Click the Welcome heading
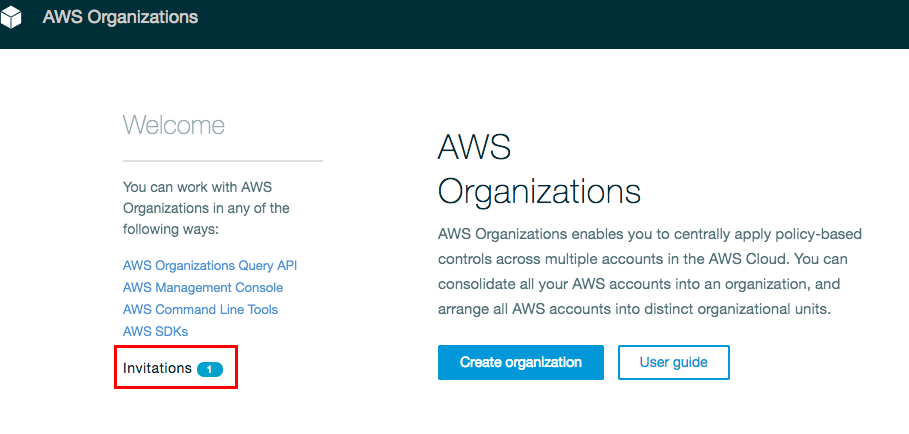This screenshot has width=909, height=434. tap(173, 125)
